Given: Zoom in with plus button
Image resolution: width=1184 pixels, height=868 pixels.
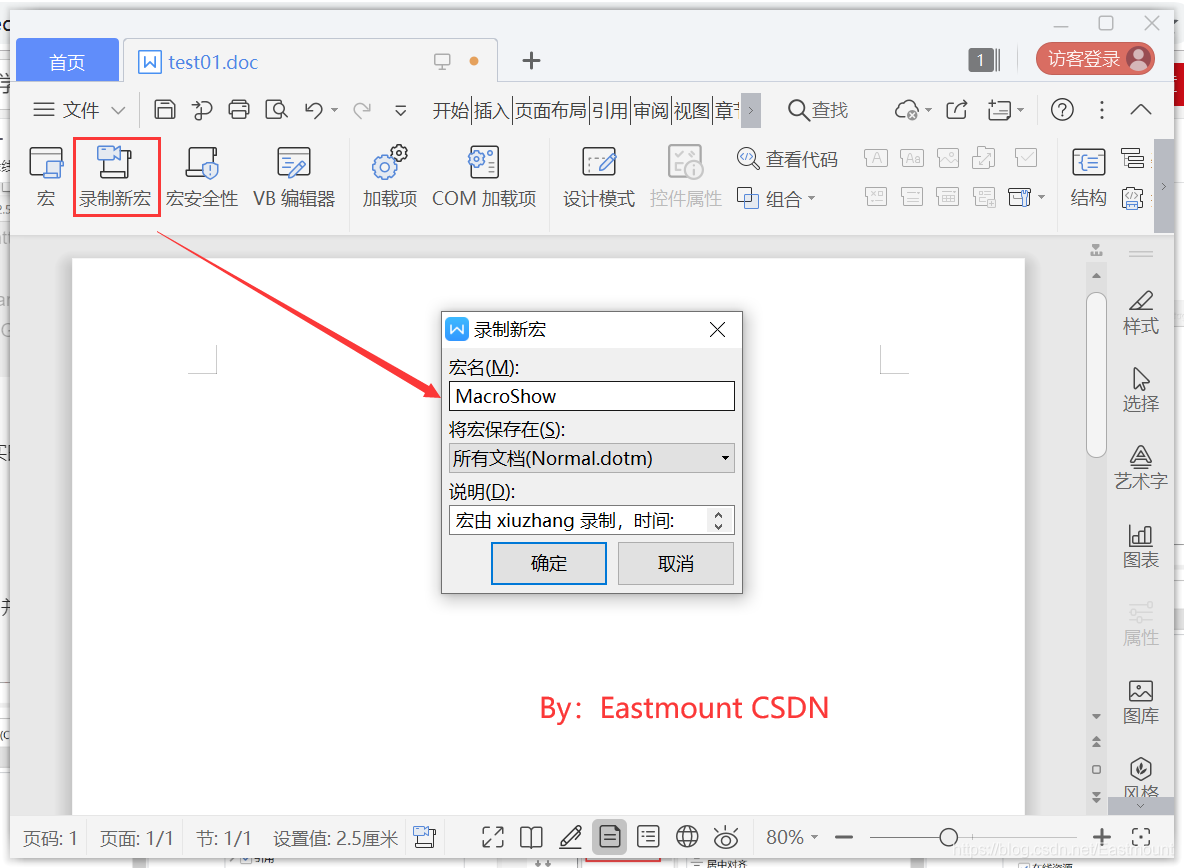Looking at the screenshot, I should point(1101,837).
